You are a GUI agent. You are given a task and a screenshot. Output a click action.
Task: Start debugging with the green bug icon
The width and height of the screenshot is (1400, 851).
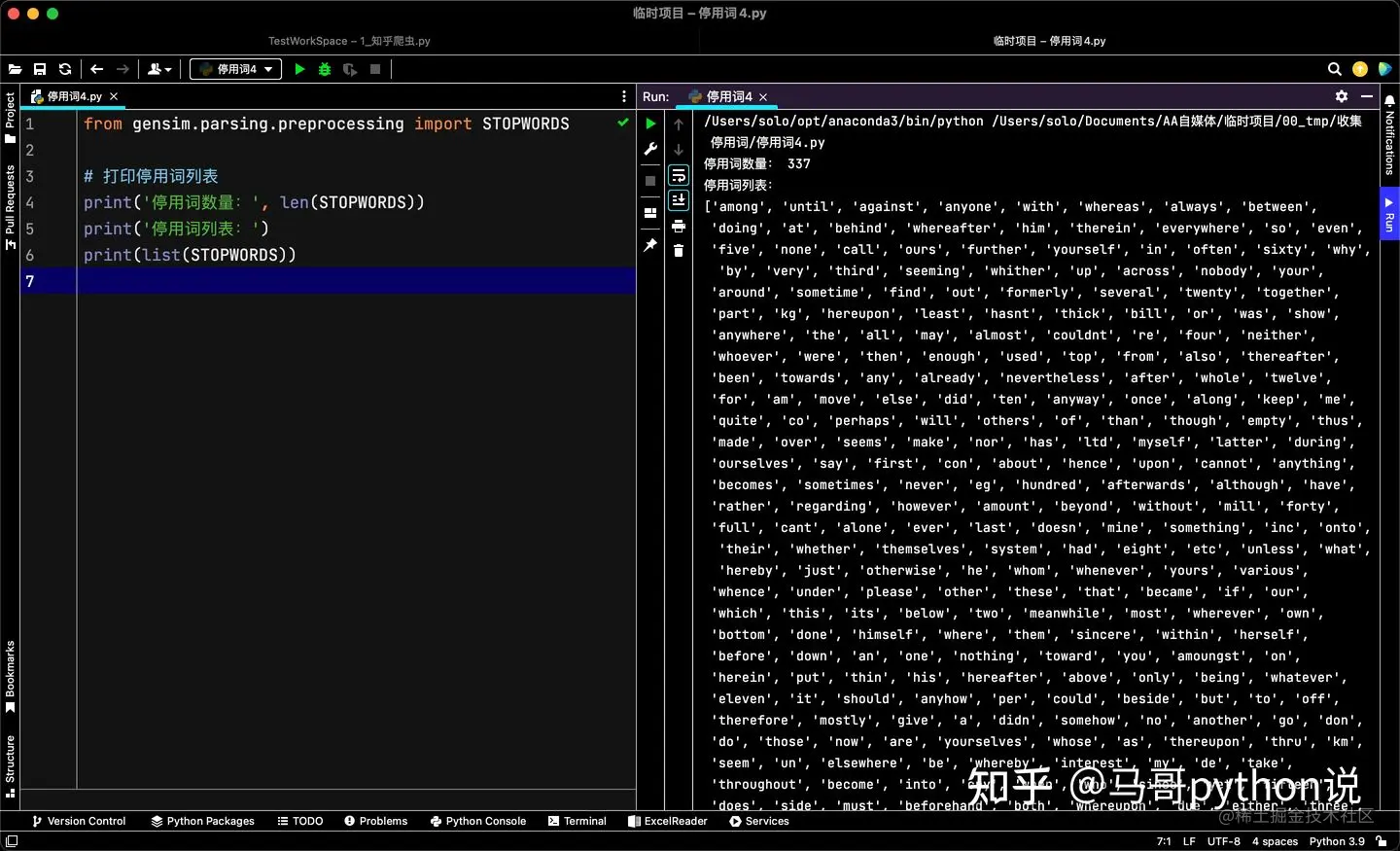click(x=325, y=69)
